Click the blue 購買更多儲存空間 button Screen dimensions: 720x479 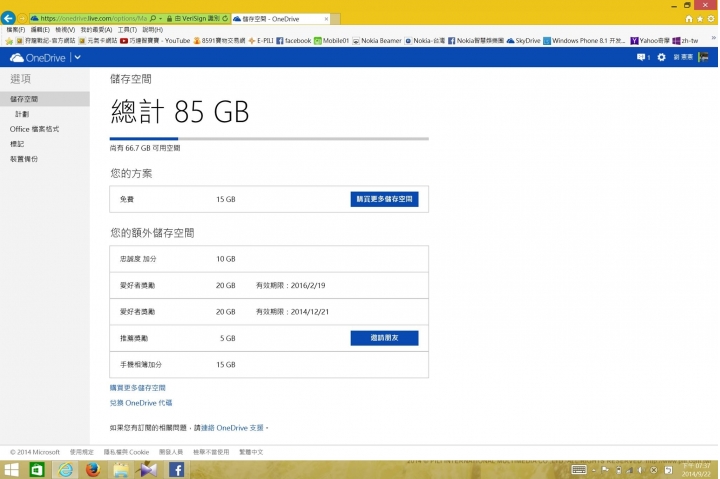(384, 199)
